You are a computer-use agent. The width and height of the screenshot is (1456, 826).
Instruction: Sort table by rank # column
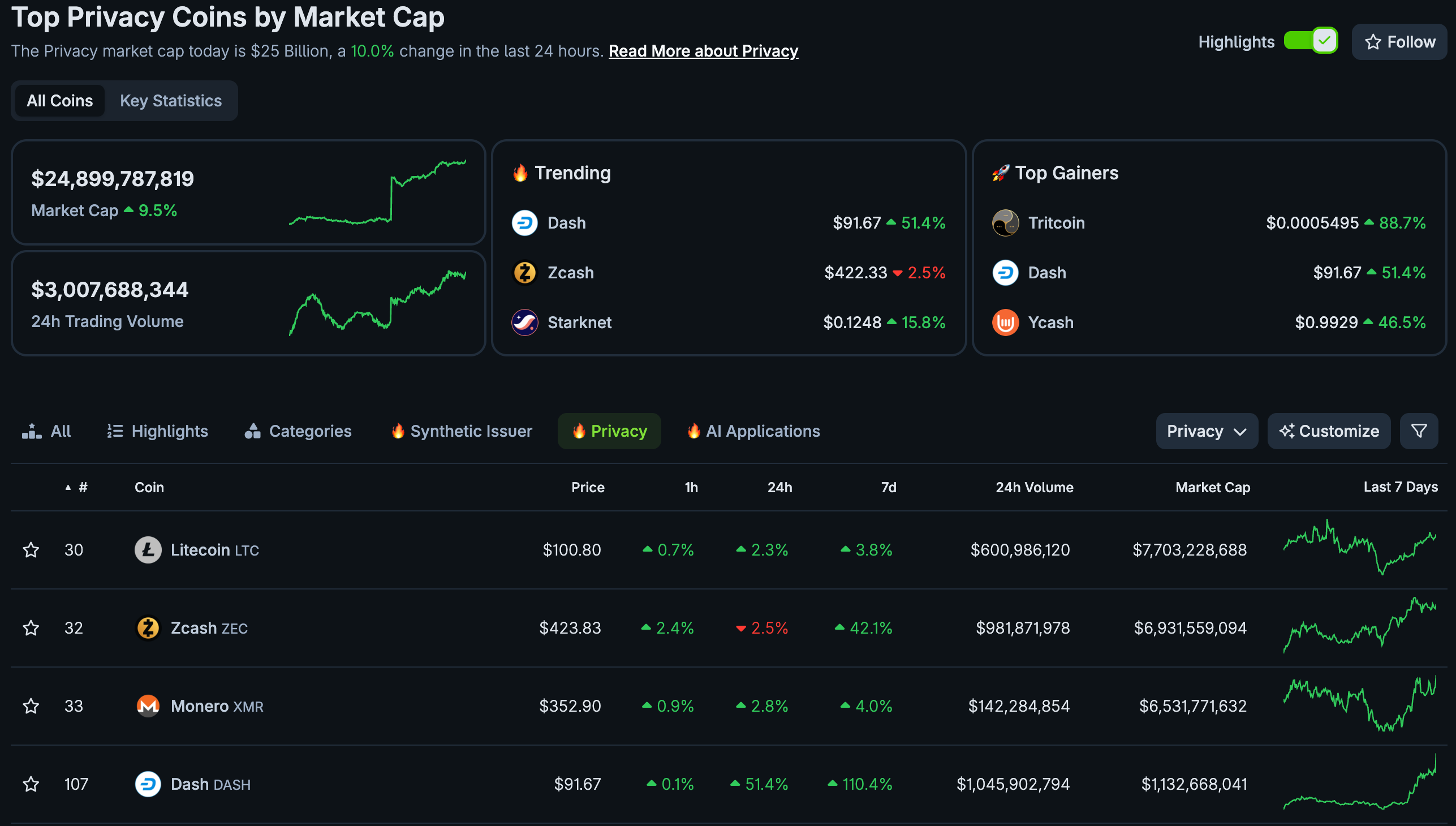pyautogui.click(x=83, y=487)
